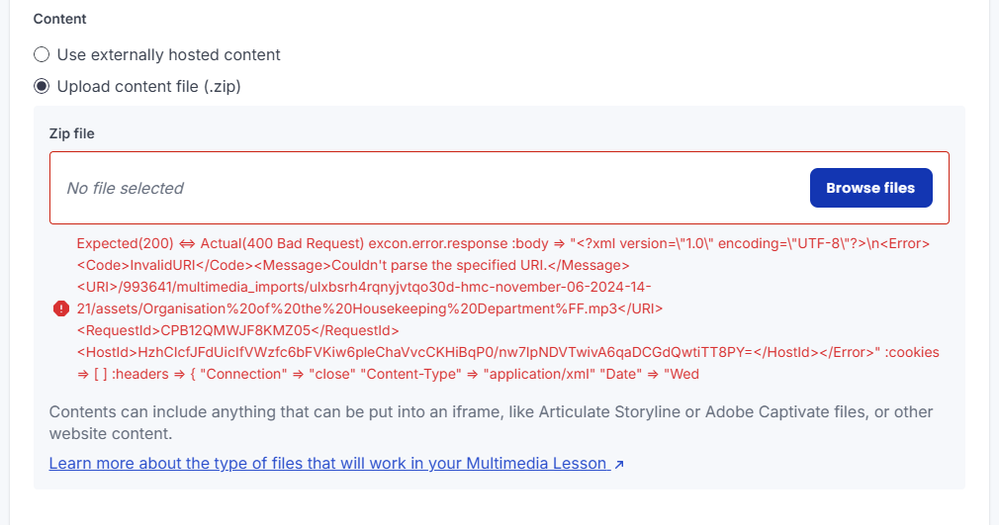Click the website content description line
999x525 pixels.
(x=110, y=434)
